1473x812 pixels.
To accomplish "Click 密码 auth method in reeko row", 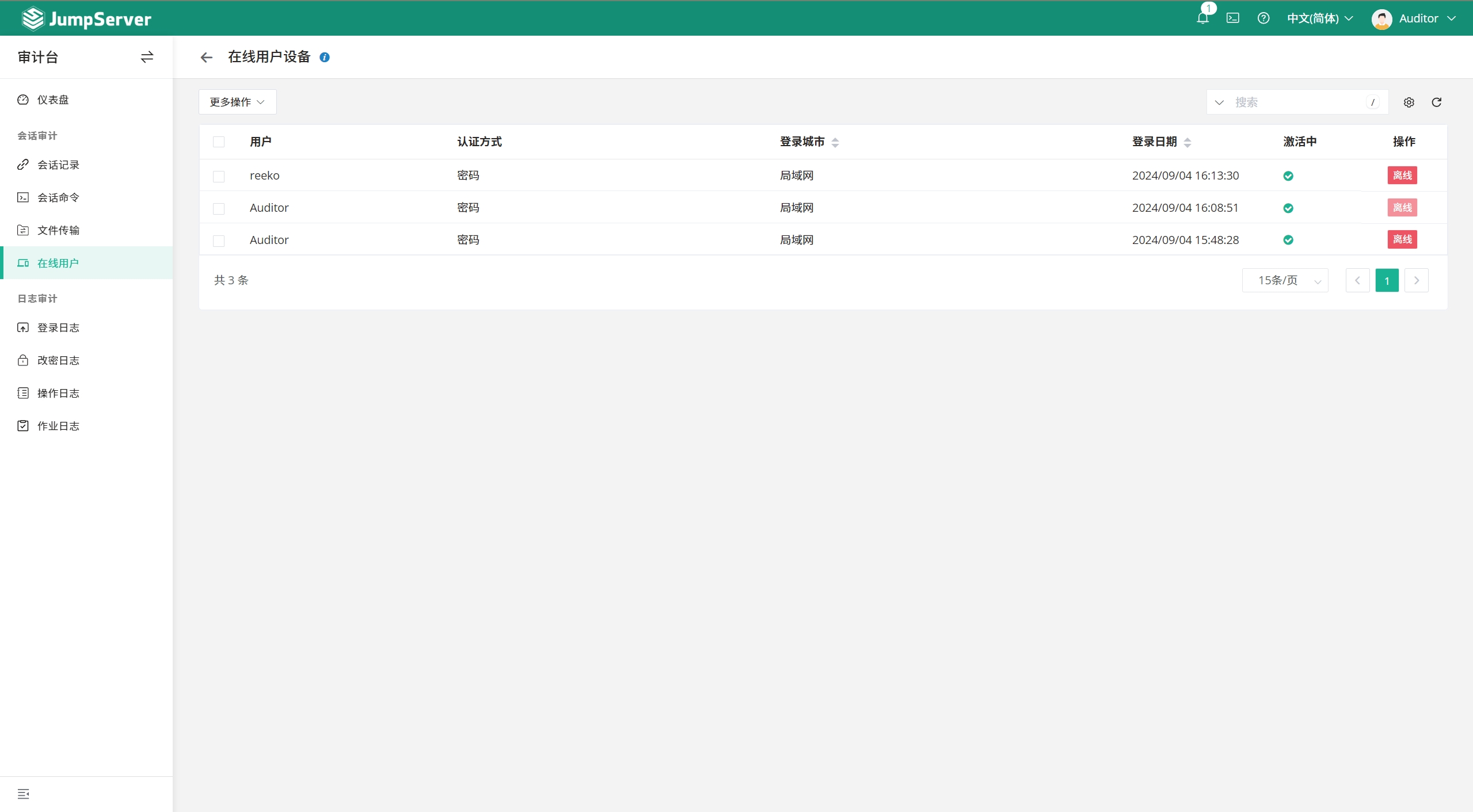I will (468, 176).
